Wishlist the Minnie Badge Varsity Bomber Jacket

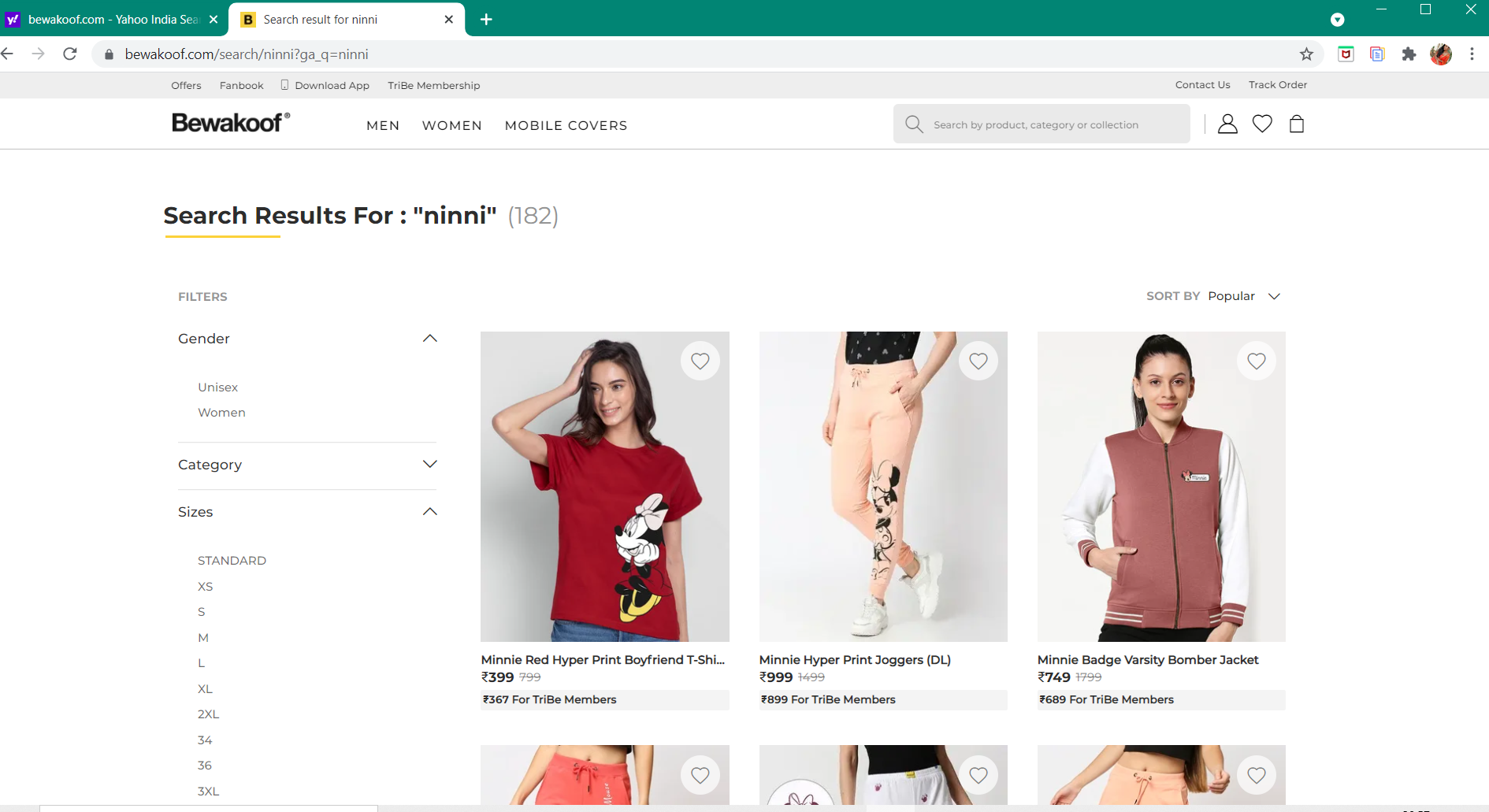pyautogui.click(x=1256, y=362)
